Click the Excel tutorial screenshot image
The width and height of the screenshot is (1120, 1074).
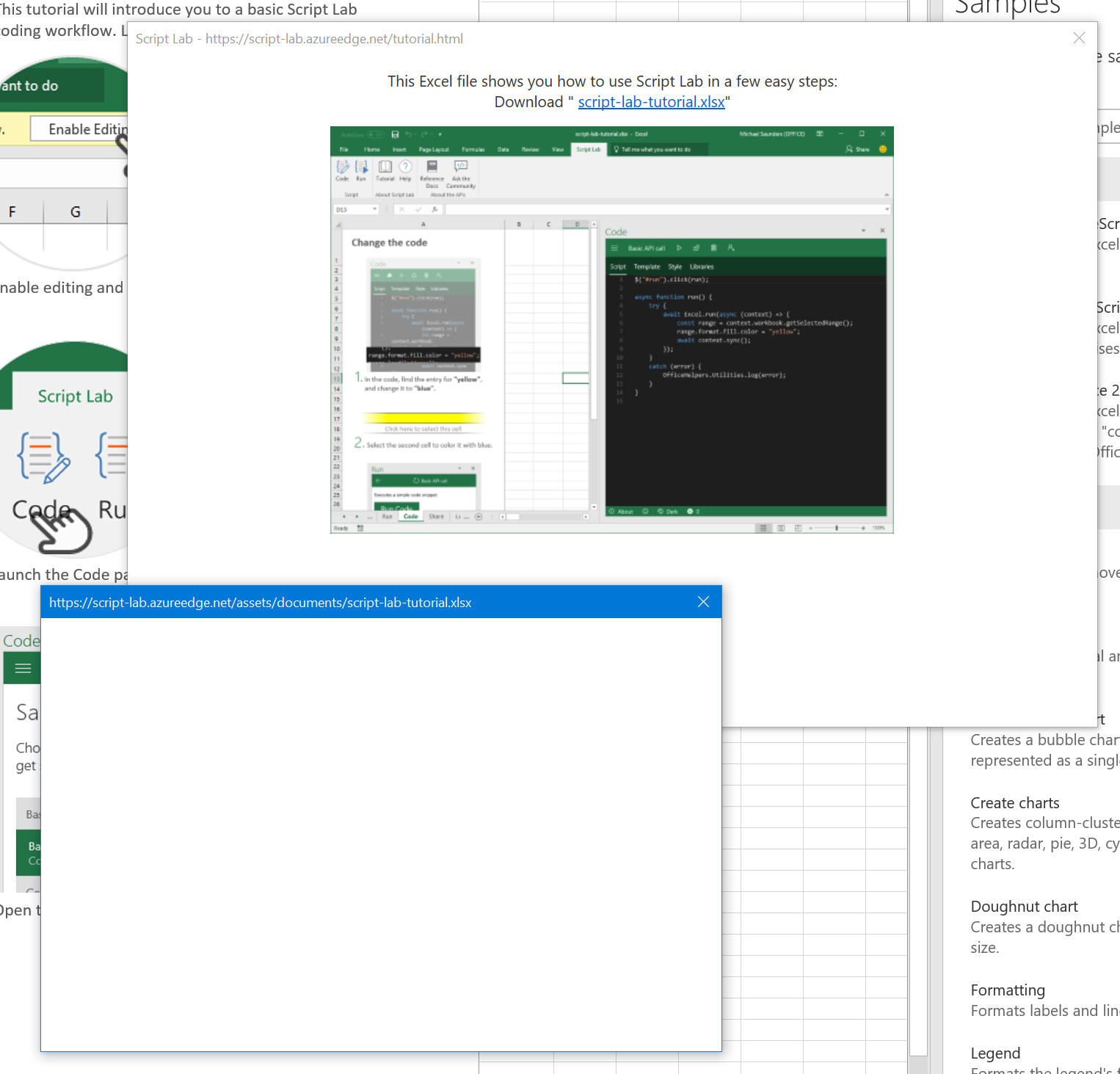[611, 330]
